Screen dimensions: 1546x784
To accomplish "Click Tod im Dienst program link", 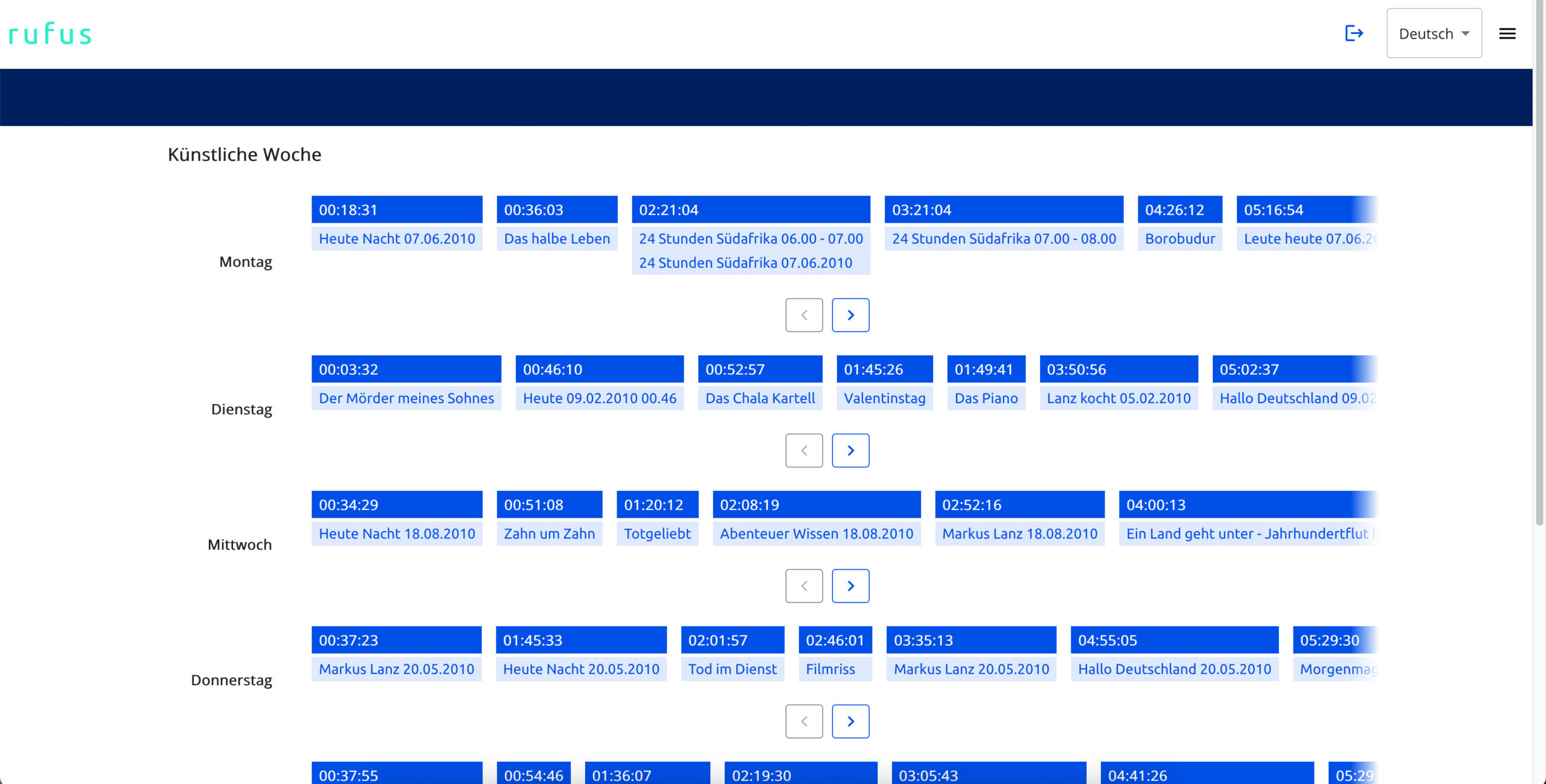I will (x=732, y=669).
